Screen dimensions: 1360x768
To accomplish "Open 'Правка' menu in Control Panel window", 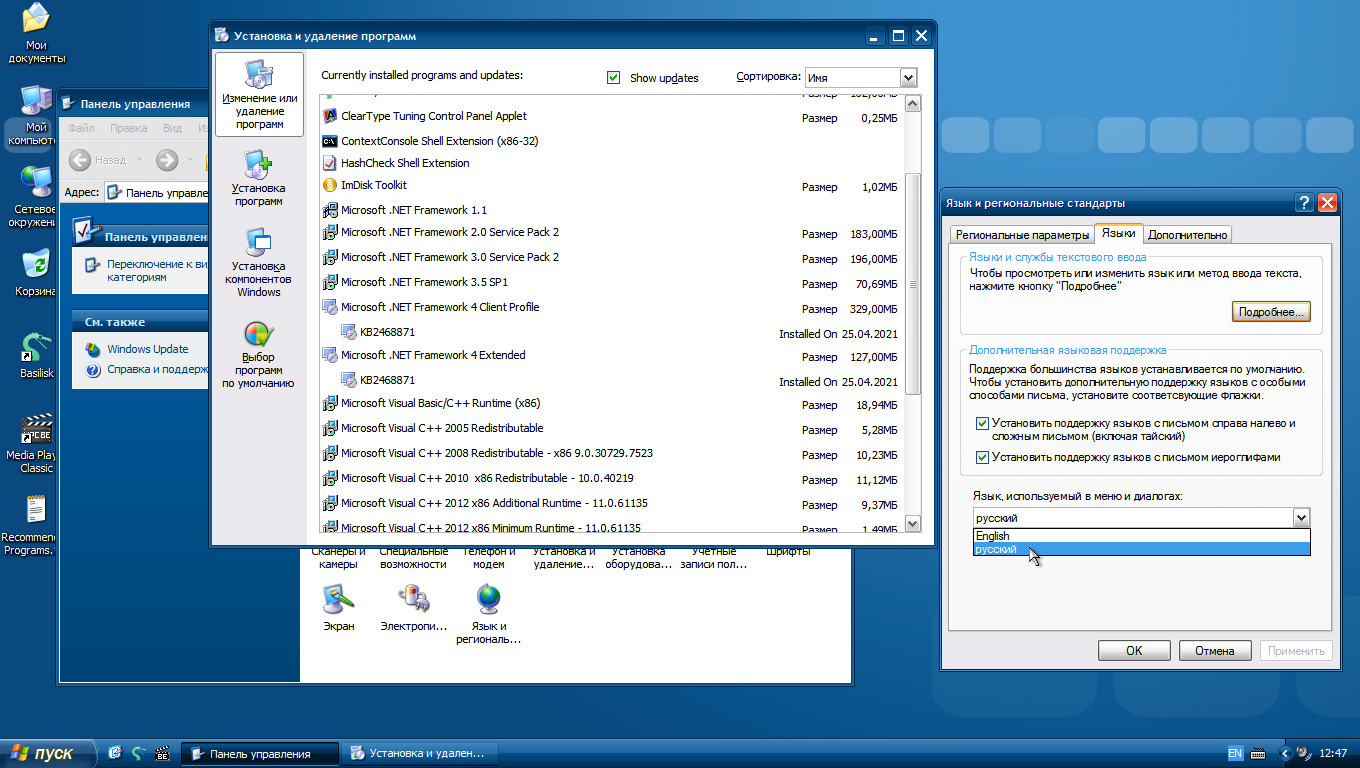I will pos(129,128).
